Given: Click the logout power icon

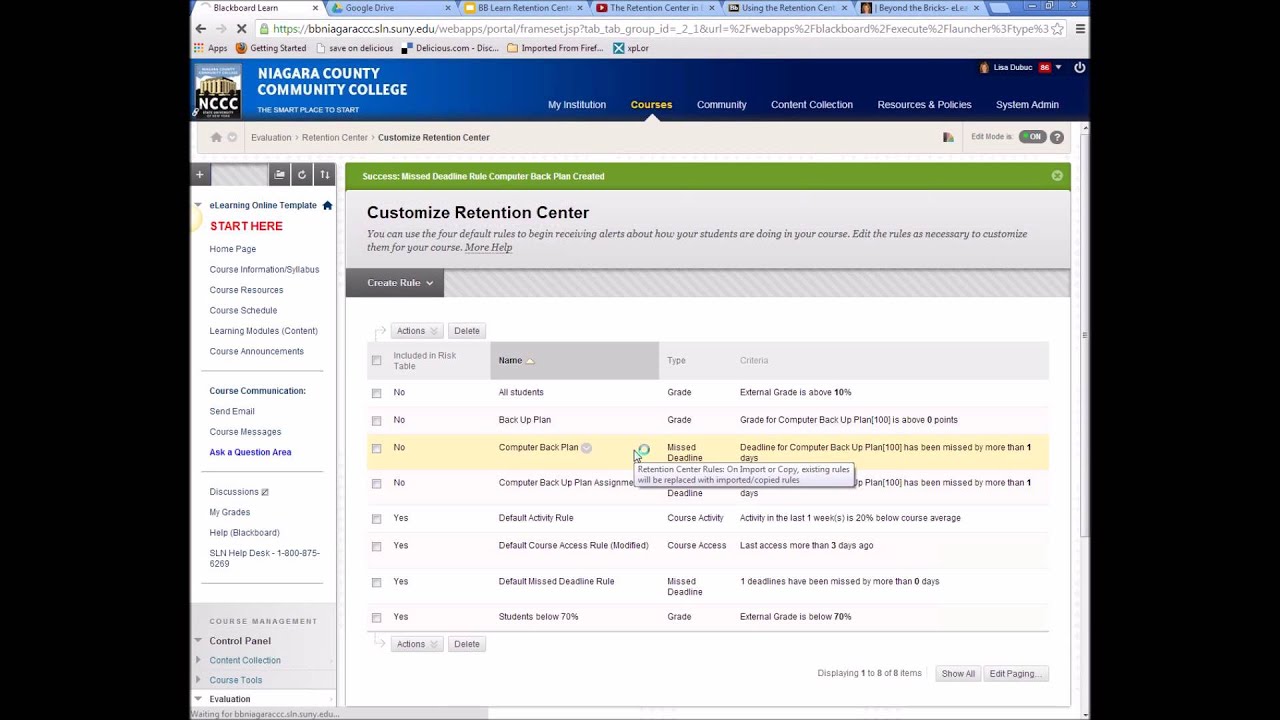Looking at the screenshot, I should point(1079,67).
